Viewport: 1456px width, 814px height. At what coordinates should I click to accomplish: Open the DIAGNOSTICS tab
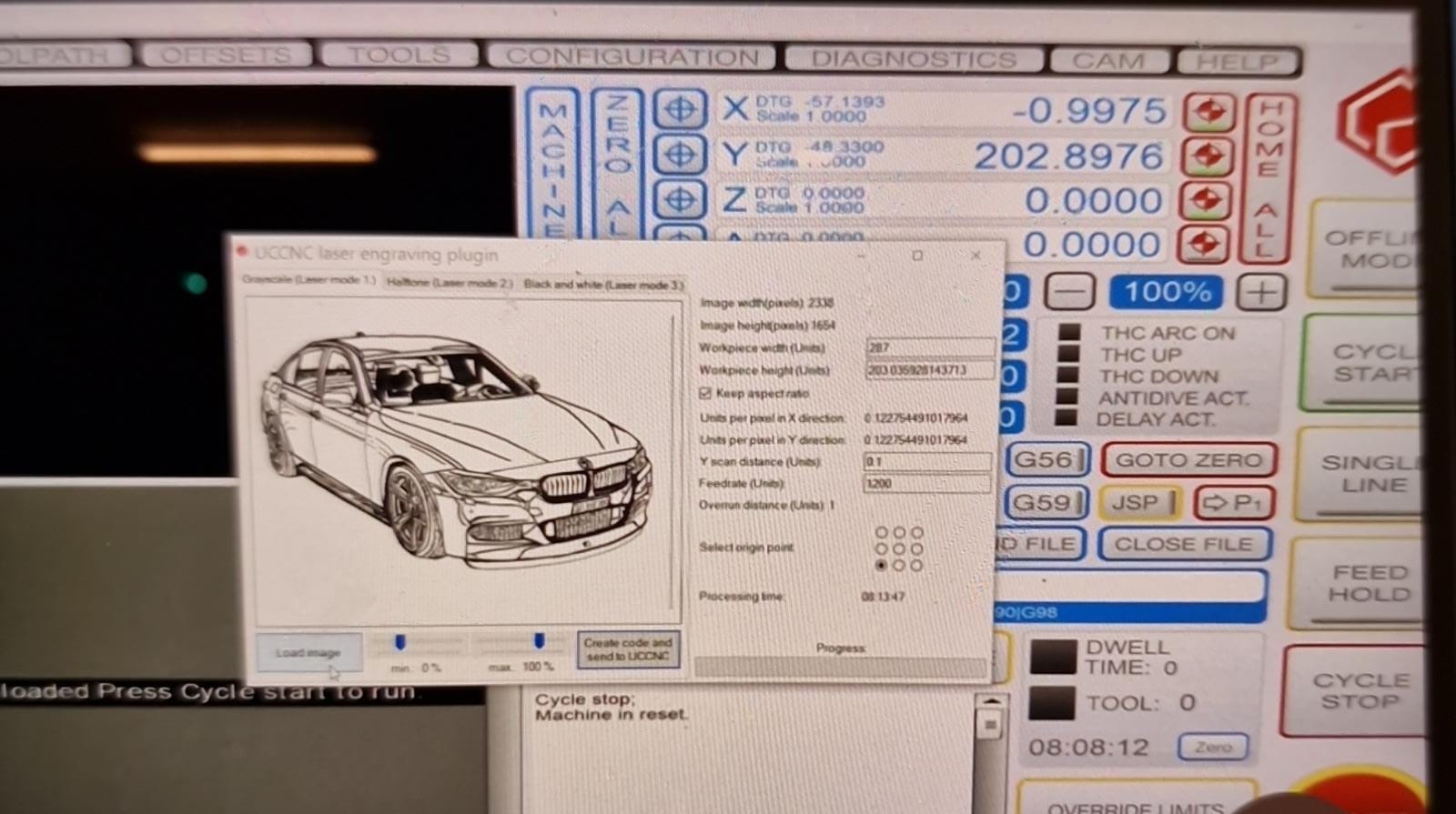point(913,58)
